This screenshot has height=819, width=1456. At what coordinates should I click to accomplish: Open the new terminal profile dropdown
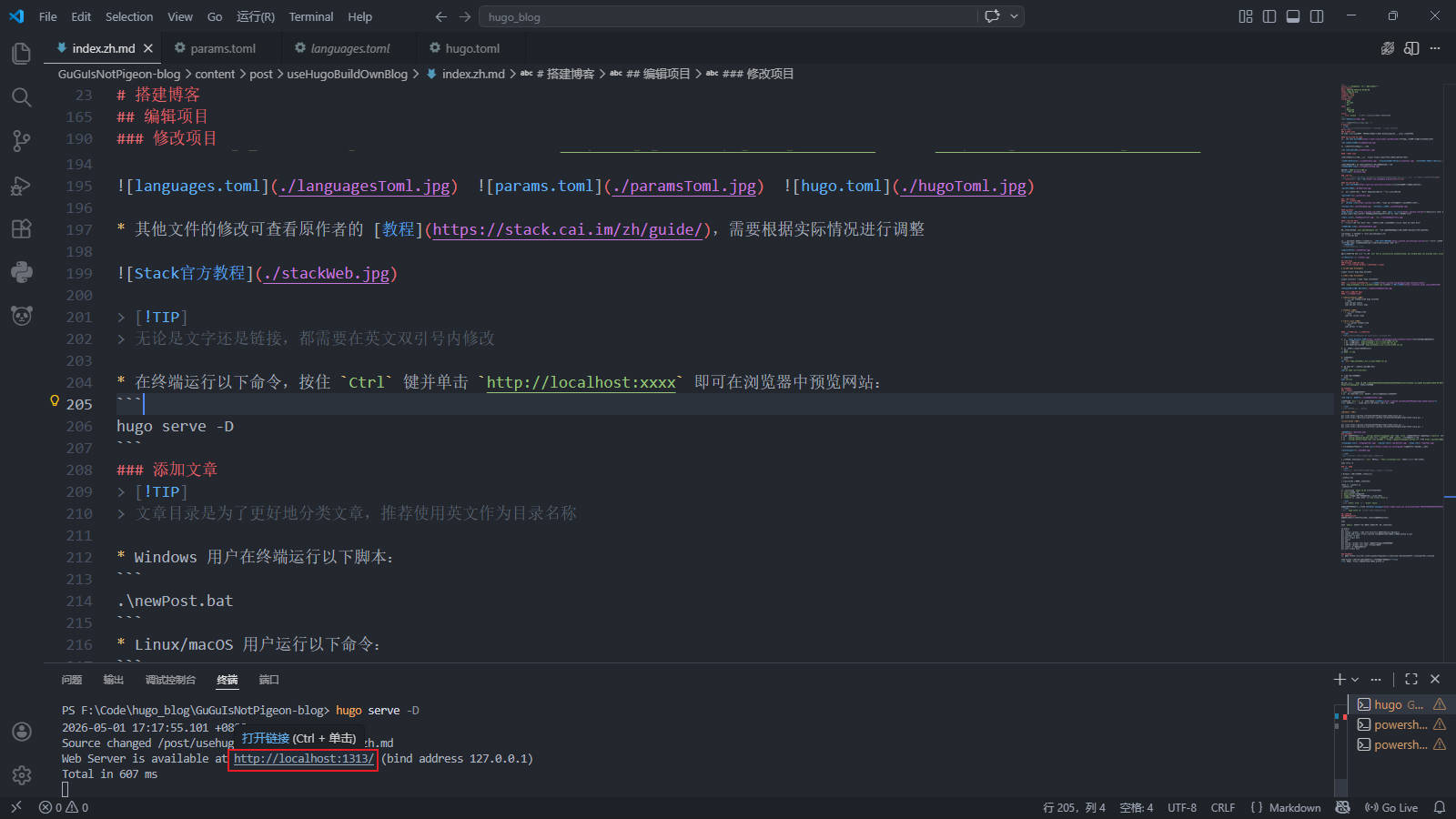(x=1355, y=679)
